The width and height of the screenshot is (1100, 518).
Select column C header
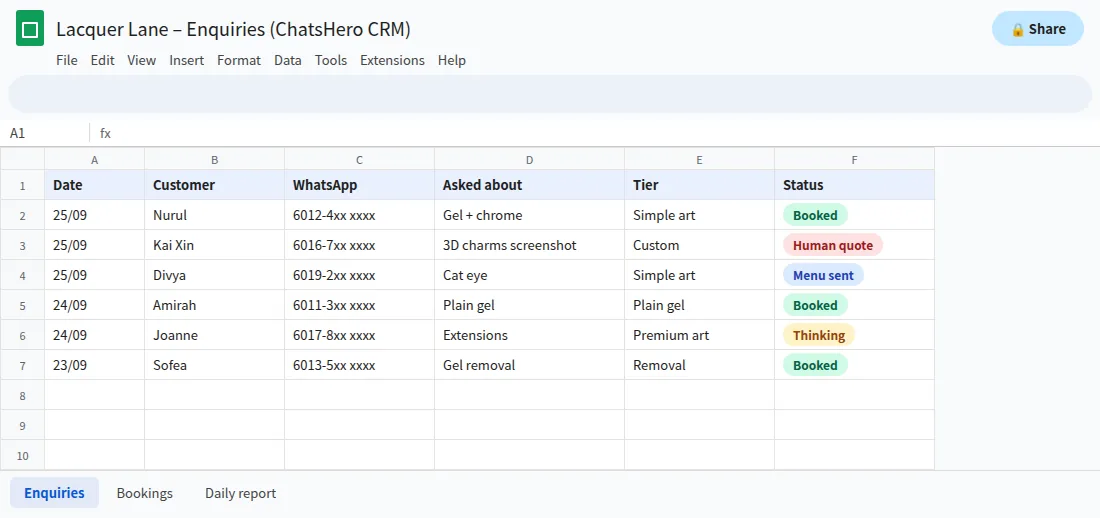pyautogui.click(x=359, y=159)
